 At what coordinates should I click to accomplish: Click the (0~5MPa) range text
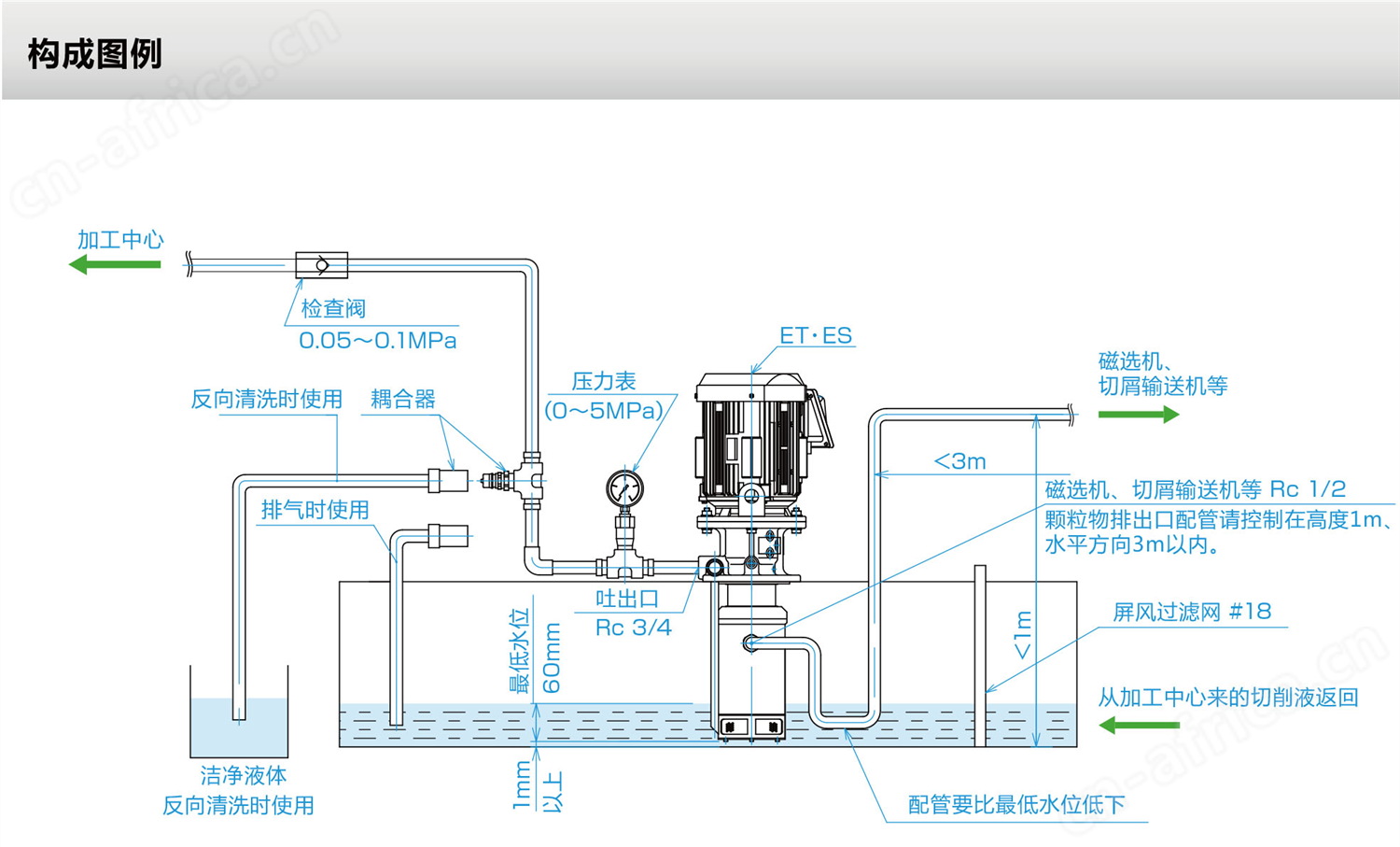point(605,411)
